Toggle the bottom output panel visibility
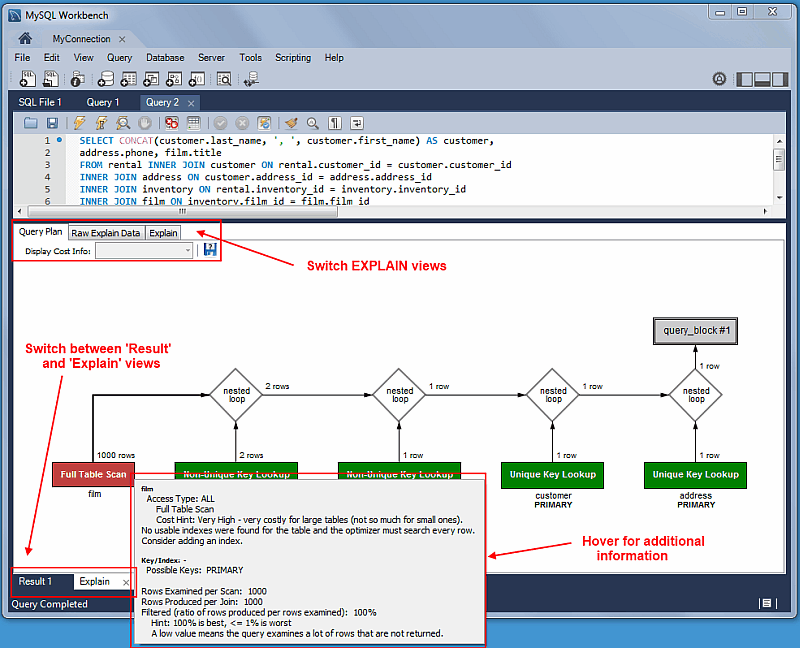Viewport: 800px width, 648px height. click(x=762, y=79)
